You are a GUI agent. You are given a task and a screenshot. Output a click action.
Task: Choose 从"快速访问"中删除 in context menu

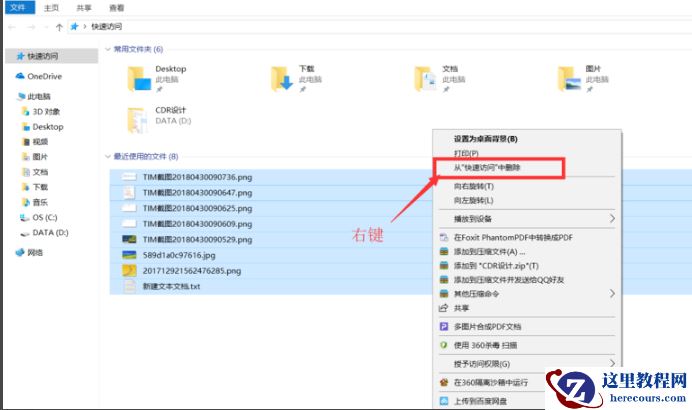click(x=487, y=168)
